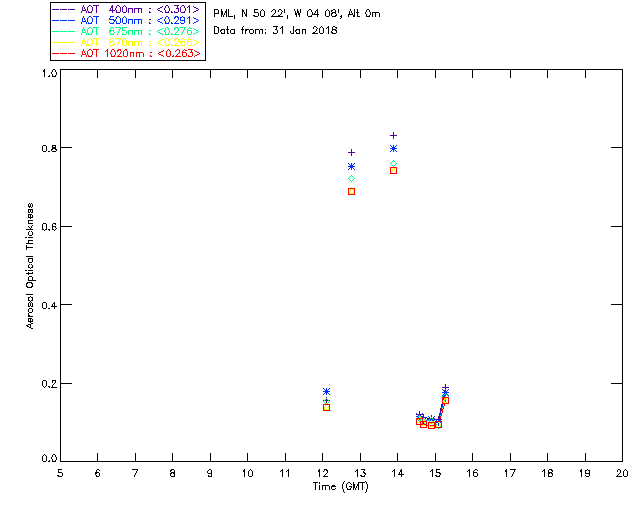Click the y-axis tick label 0.0
This screenshot has width=640, height=512.
(49, 459)
